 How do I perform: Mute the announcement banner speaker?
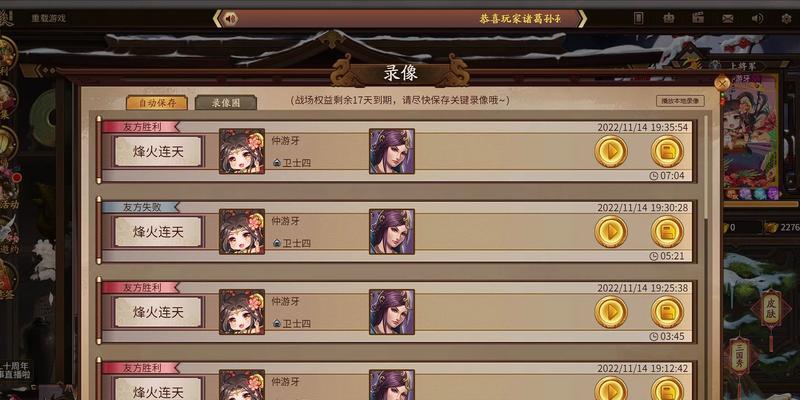click(231, 19)
